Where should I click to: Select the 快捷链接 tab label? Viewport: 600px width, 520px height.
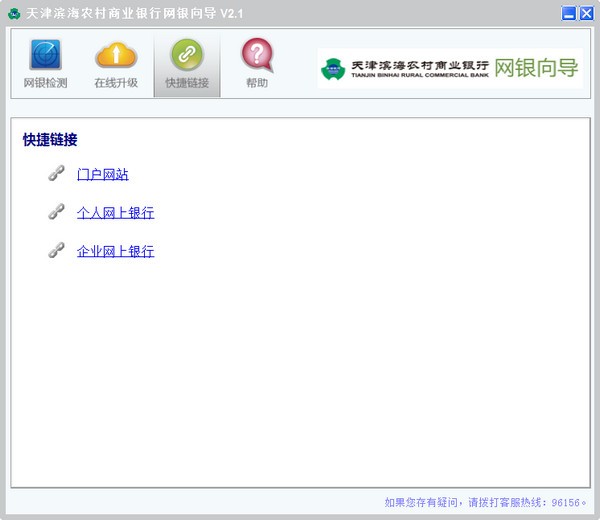point(187,83)
